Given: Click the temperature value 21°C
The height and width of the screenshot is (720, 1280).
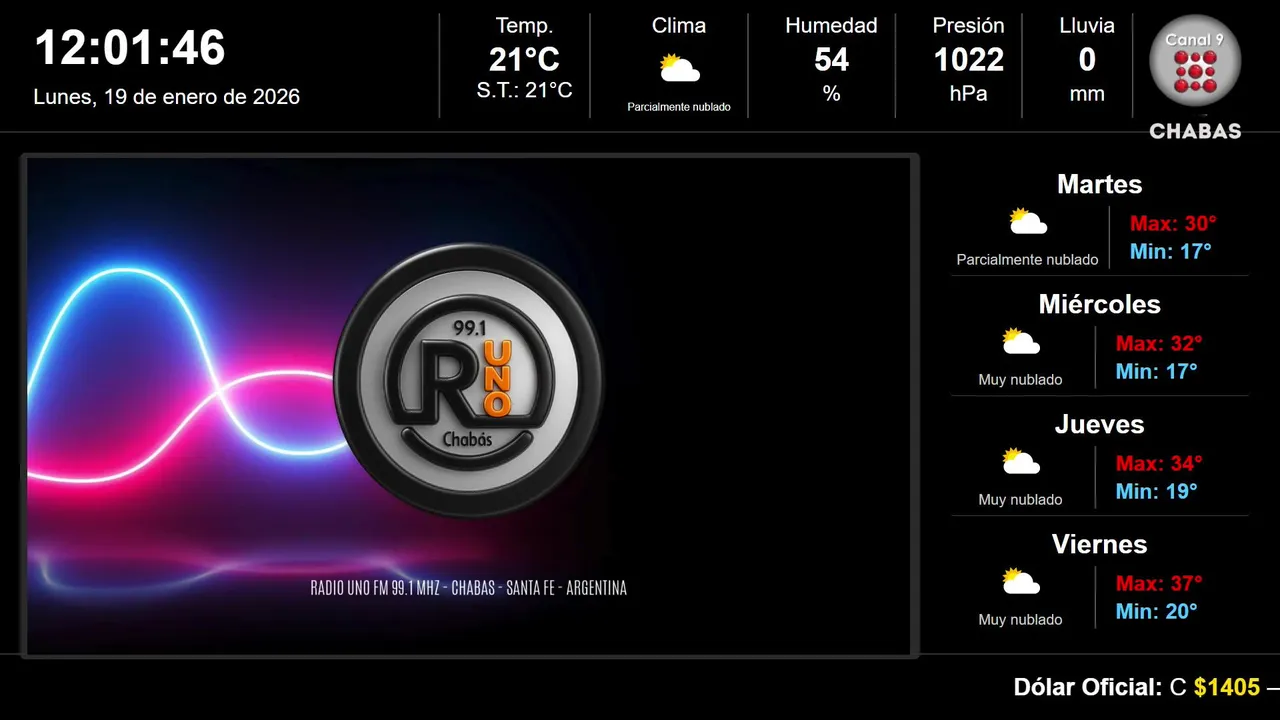Looking at the screenshot, I should point(524,60).
